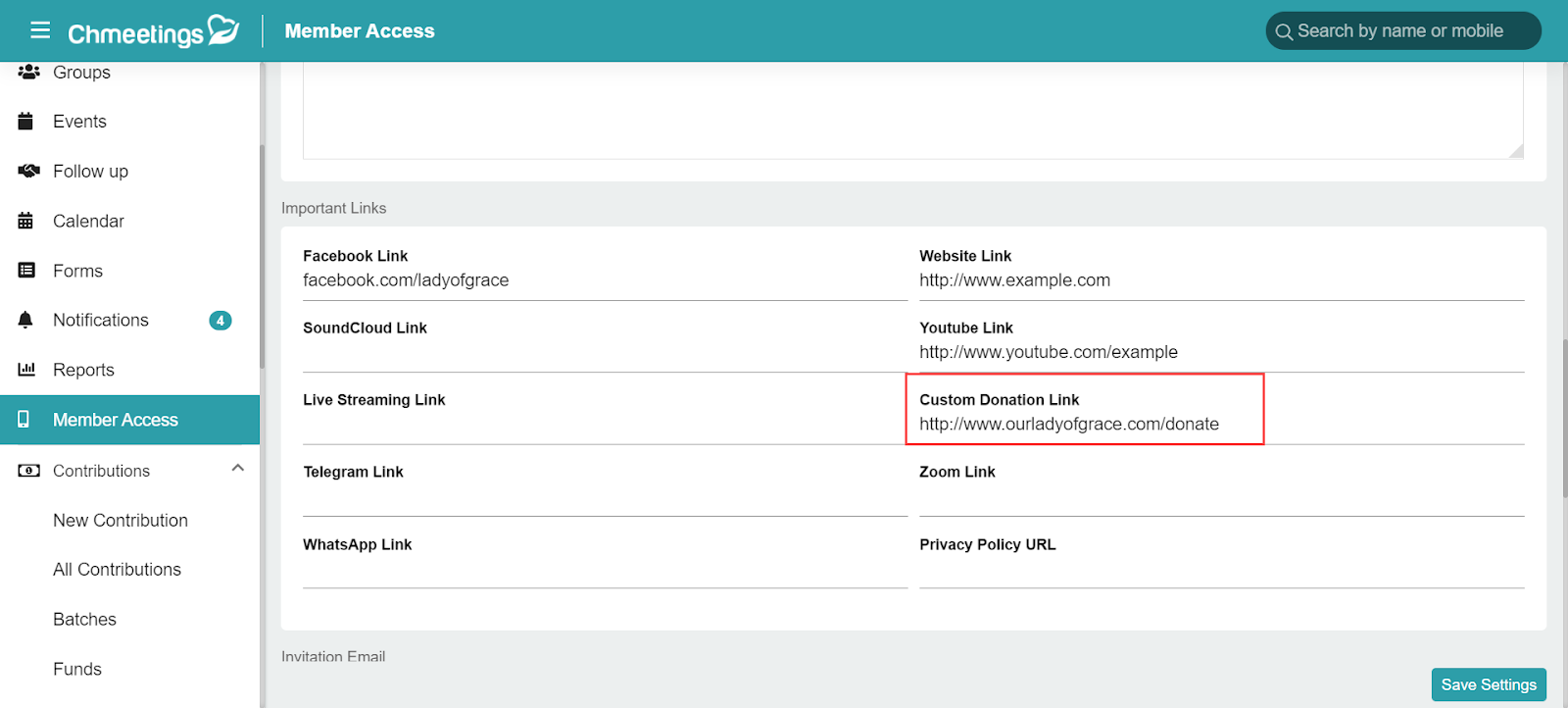Click the Groups people icon
The width and height of the screenshot is (1568, 708).
click(x=28, y=73)
